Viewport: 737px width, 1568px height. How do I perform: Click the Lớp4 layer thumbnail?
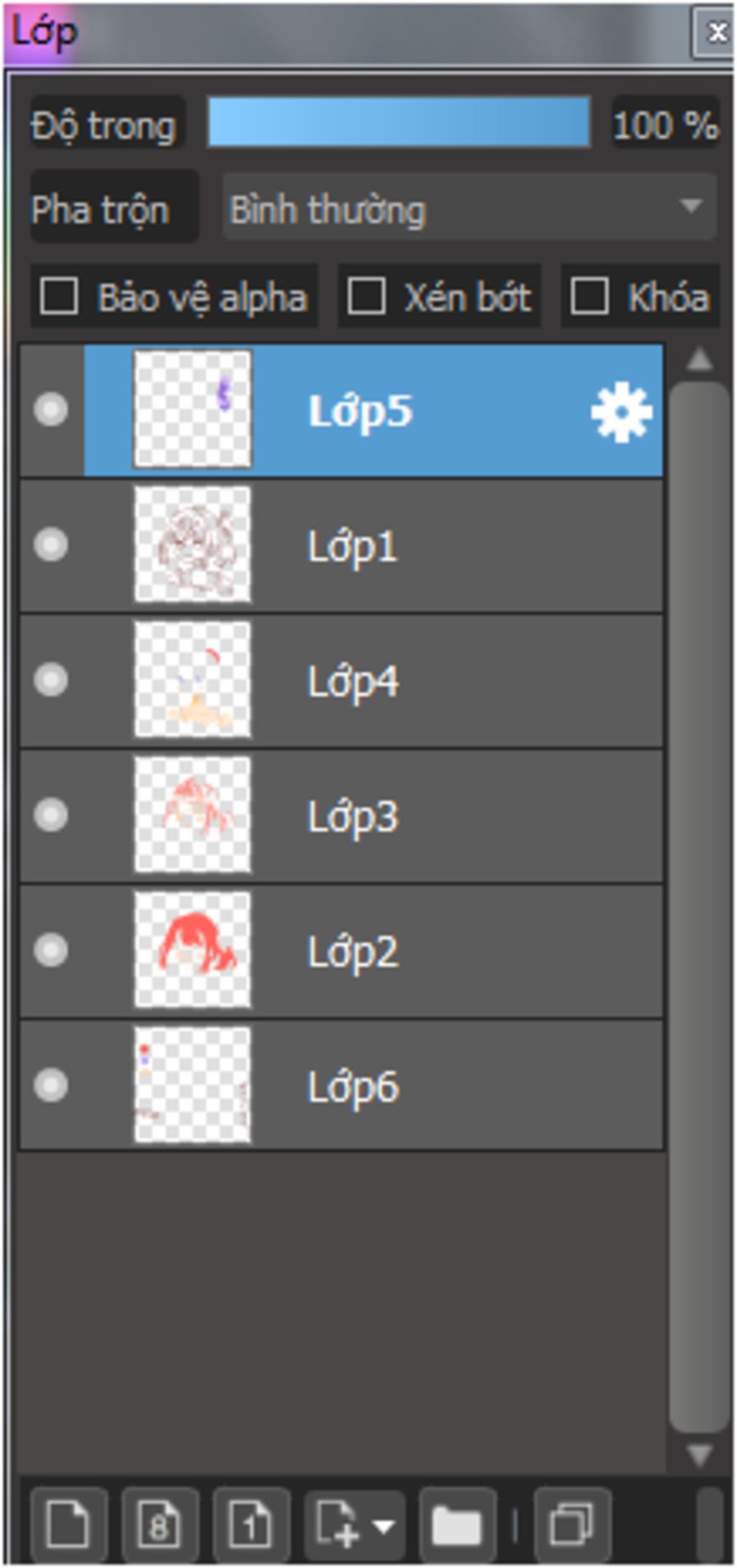pyautogui.click(x=192, y=680)
